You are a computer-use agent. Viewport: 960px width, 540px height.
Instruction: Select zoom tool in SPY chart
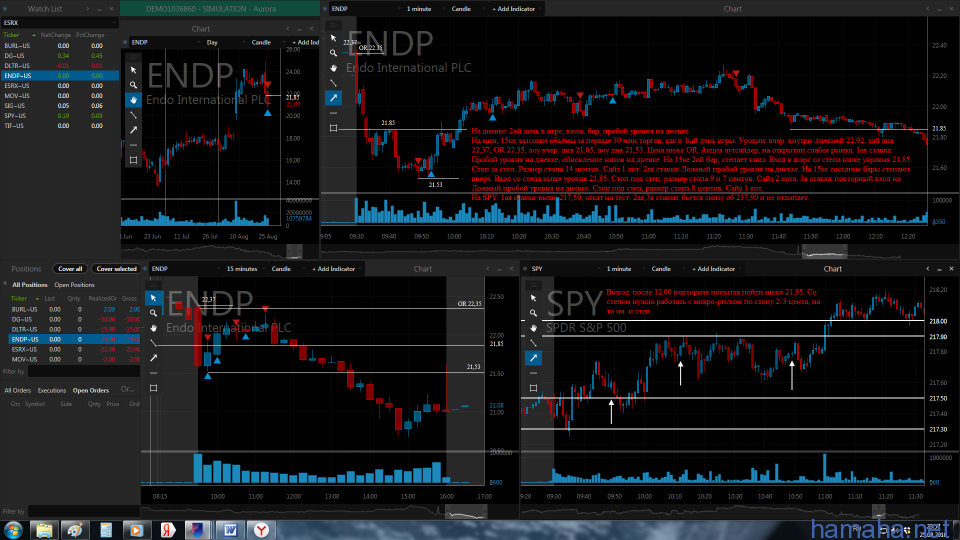tap(533, 313)
